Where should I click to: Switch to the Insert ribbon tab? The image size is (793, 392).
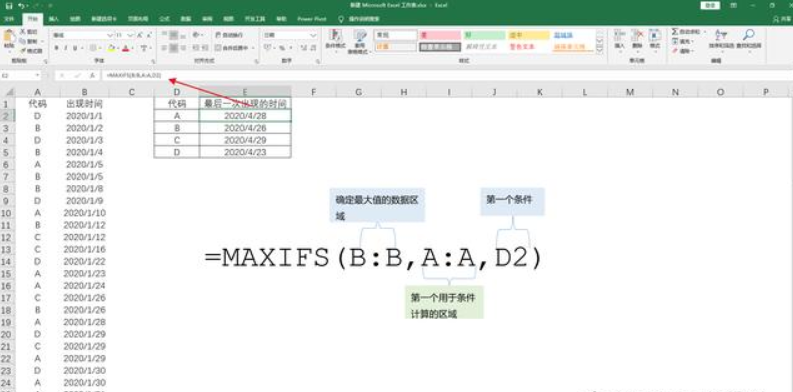[x=54, y=19]
